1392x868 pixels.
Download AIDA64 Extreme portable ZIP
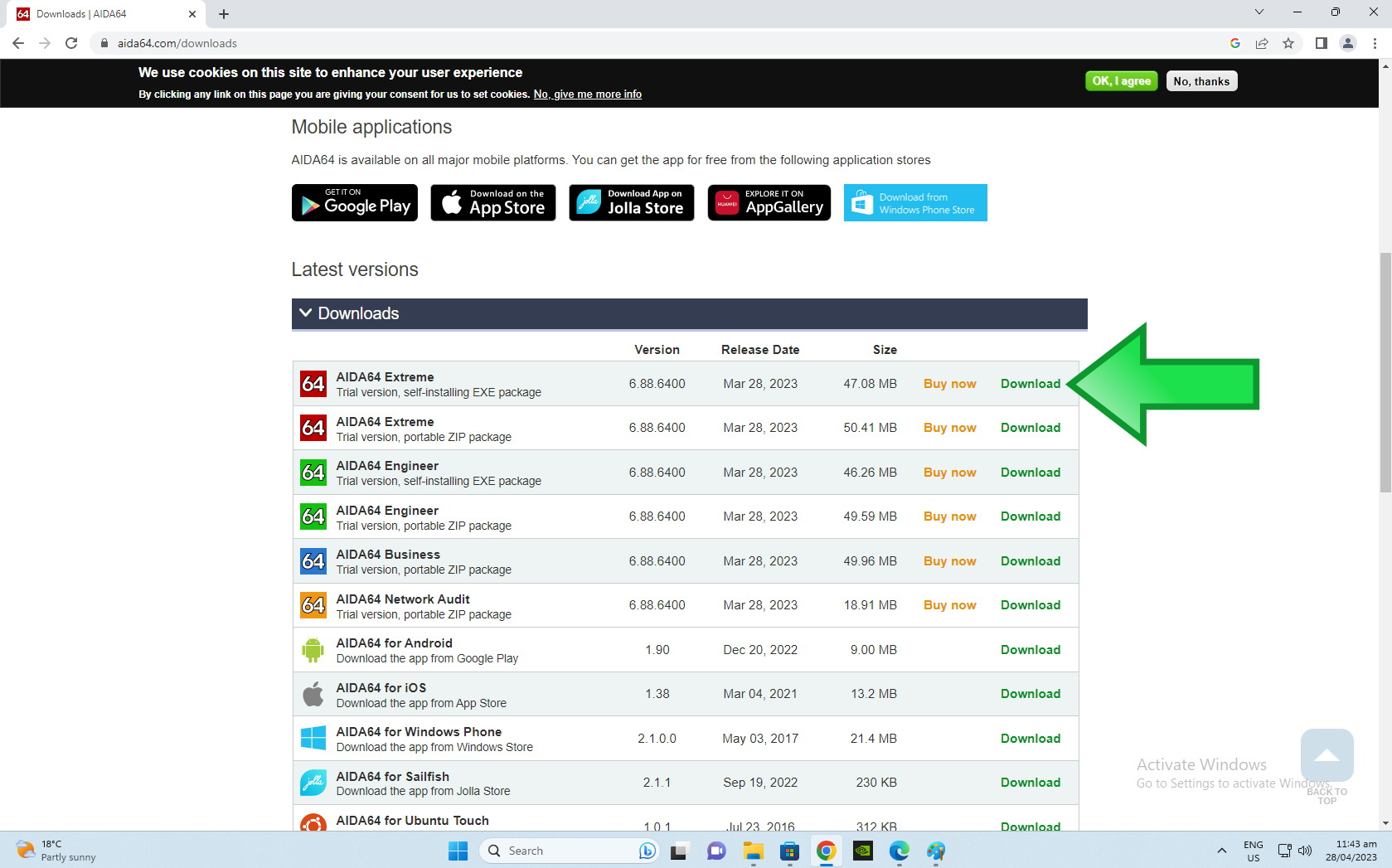tap(1031, 428)
